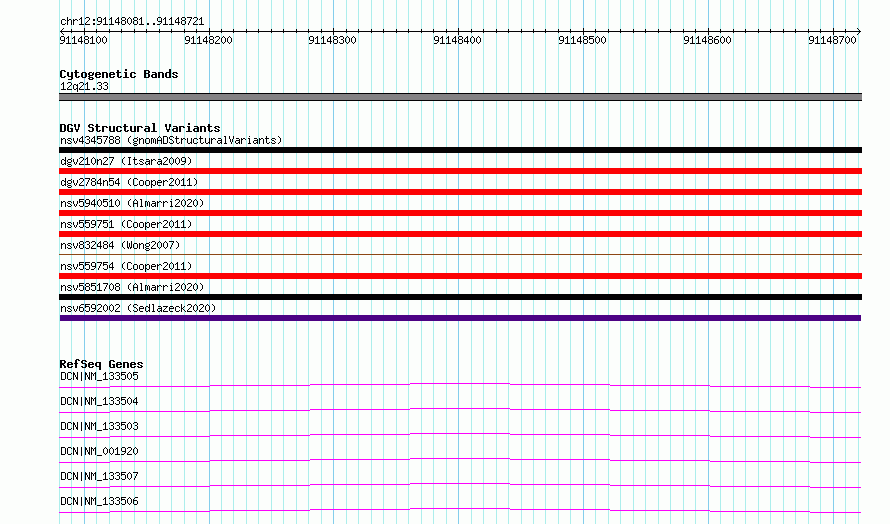Click the gray 12q21.33 cytogenetic band bar
This screenshot has height=524, width=890.
pos(460,97)
